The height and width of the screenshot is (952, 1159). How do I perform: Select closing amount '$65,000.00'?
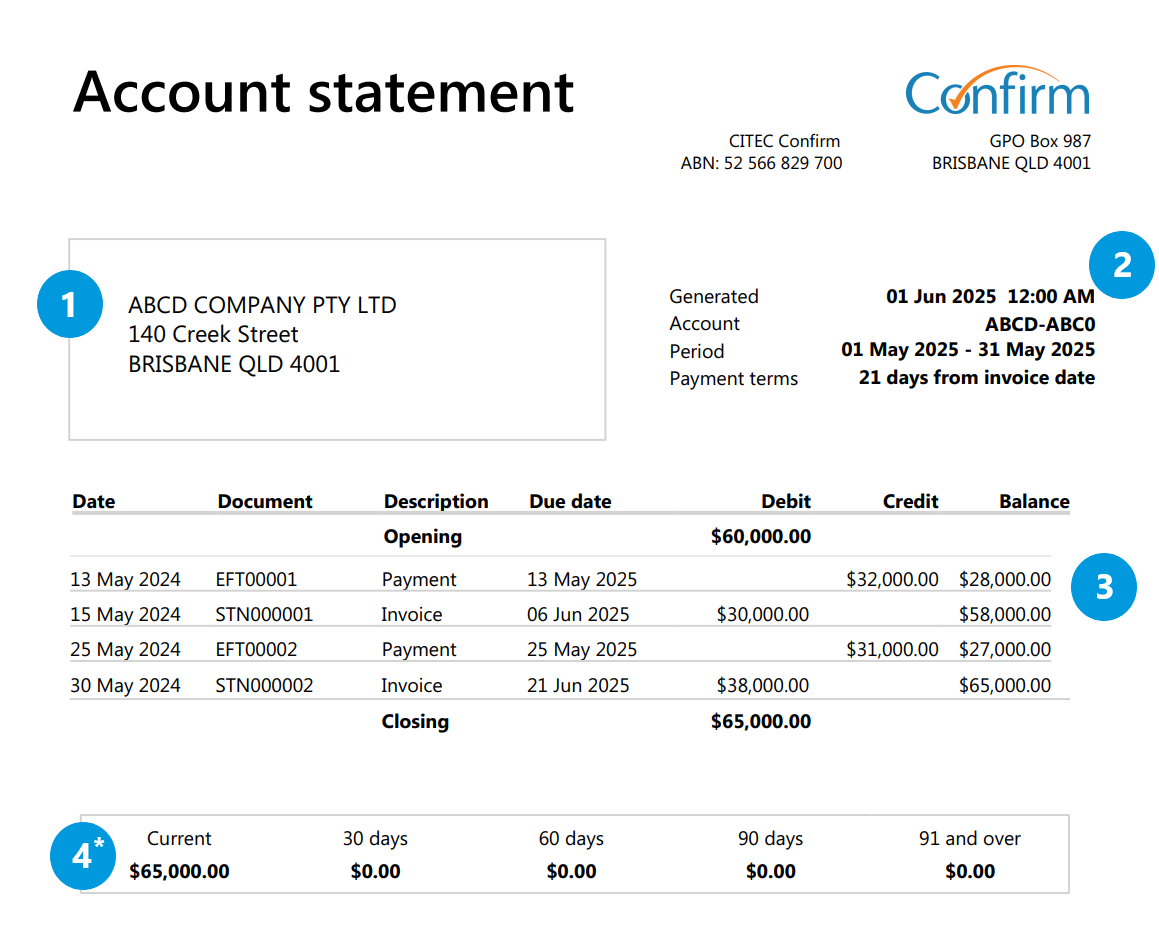761,722
